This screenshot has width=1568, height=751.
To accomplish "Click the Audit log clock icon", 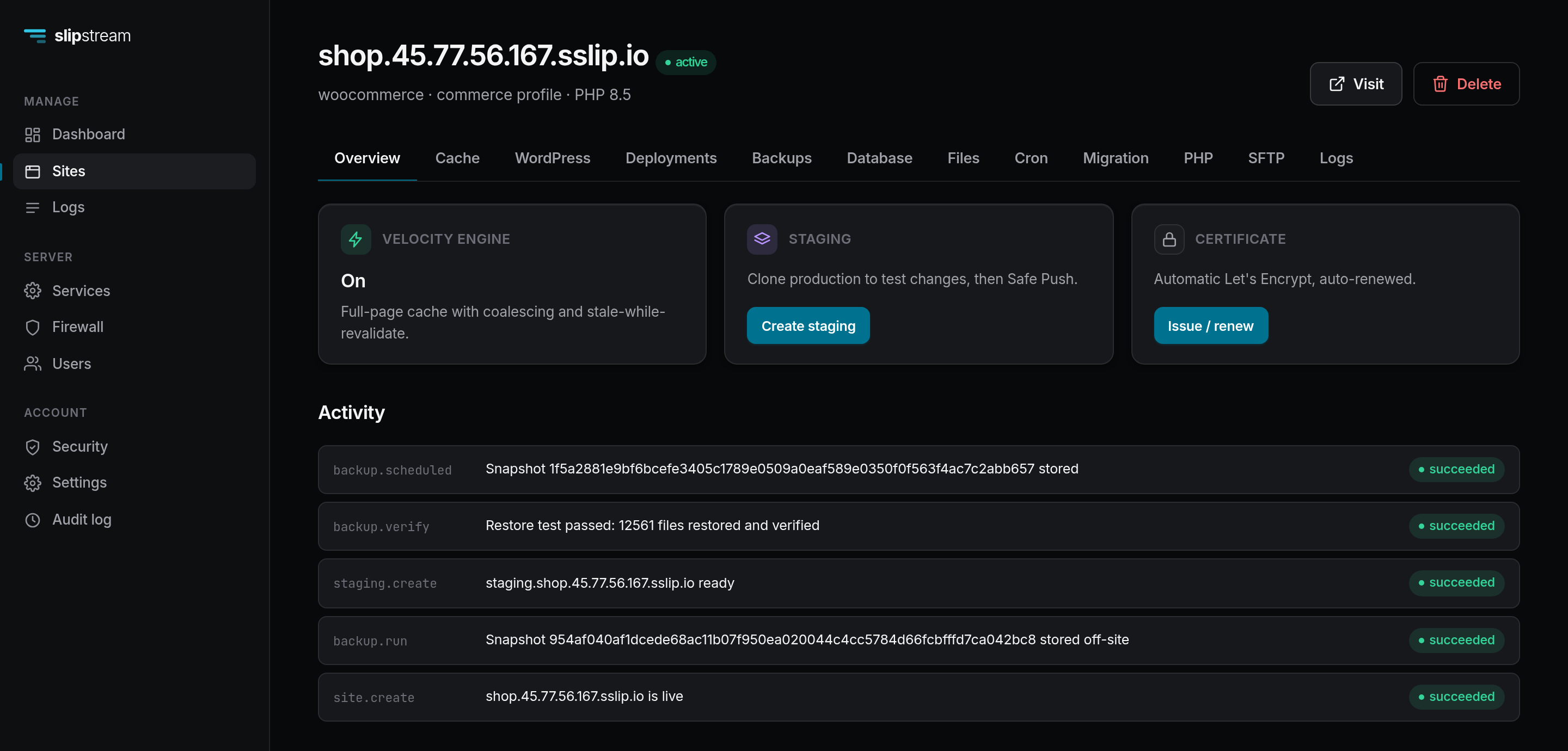I will click(x=32, y=520).
